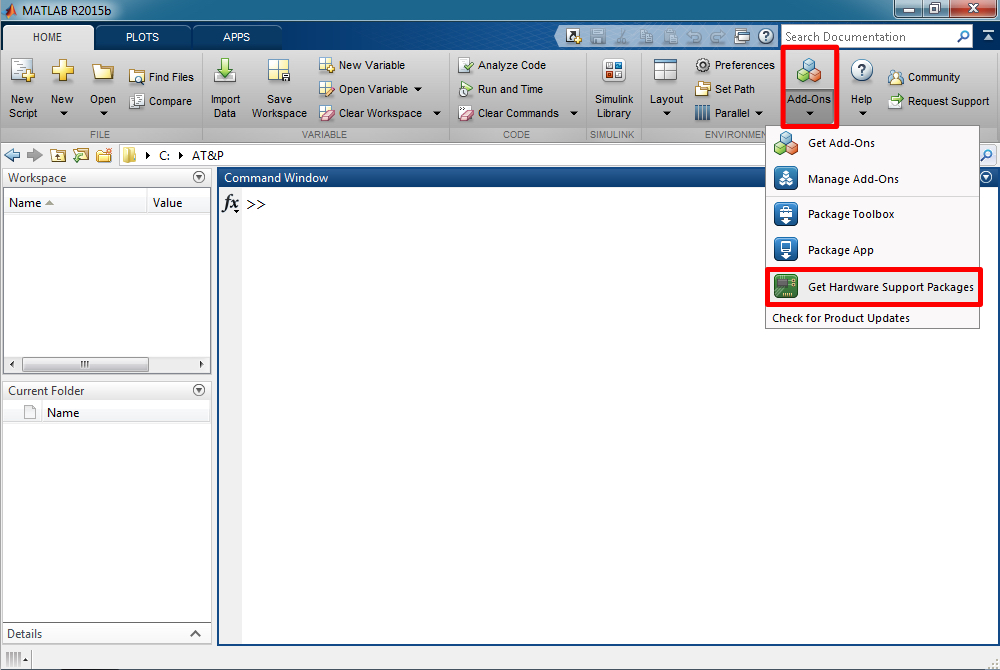Sort Workspace by the Name column

point(75,203)
